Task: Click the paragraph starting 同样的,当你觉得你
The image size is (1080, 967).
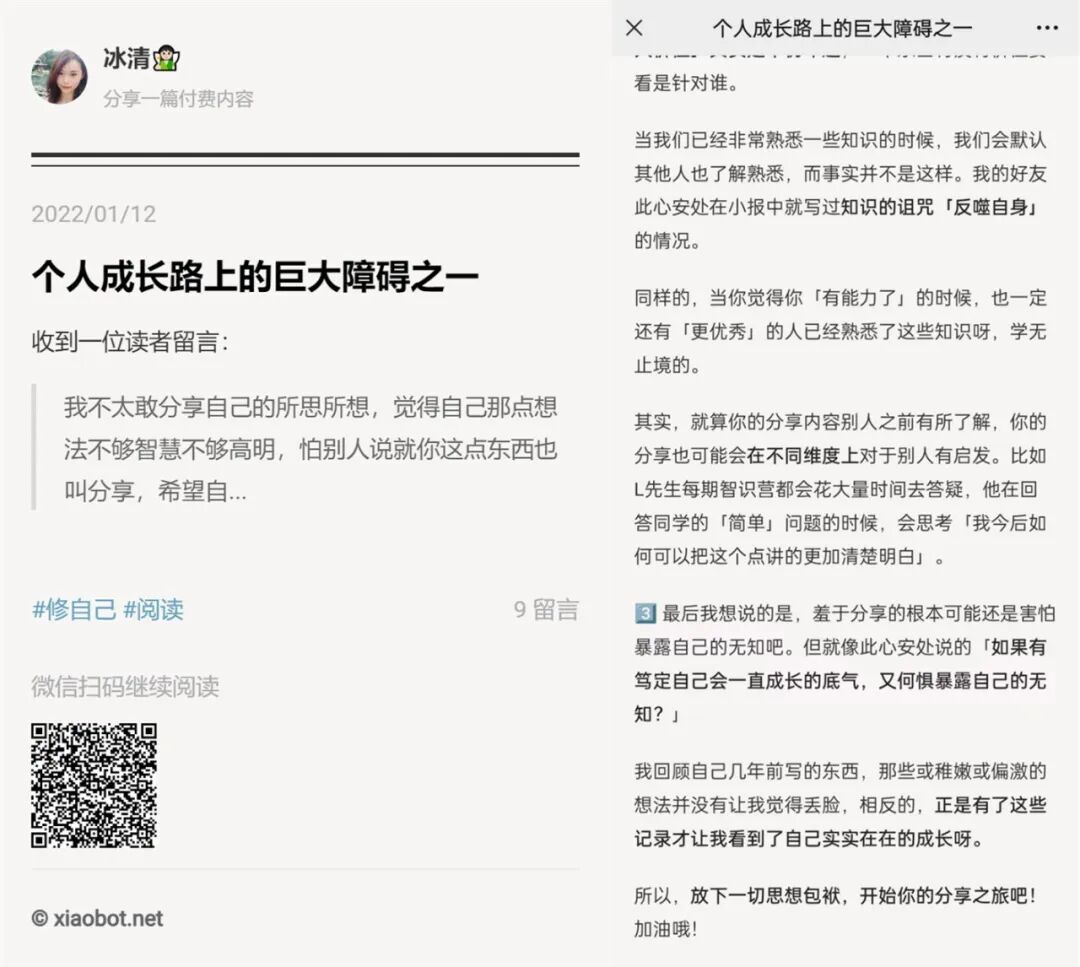Action: tap(840, 331)
